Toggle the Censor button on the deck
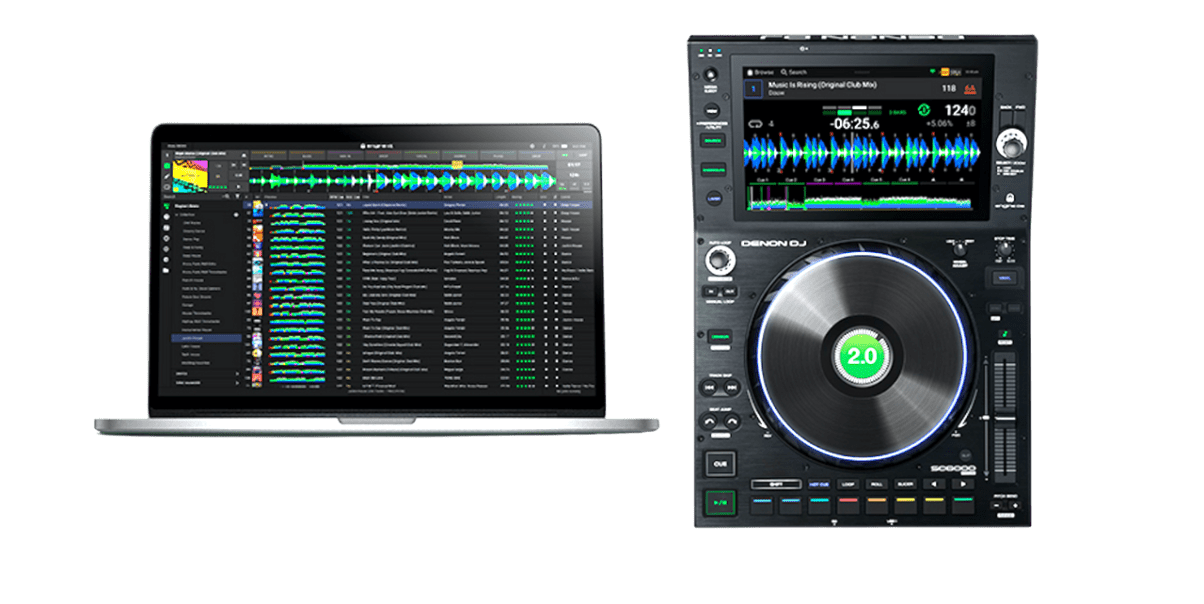Viewport: 1204px width, 604px height. 719,337
